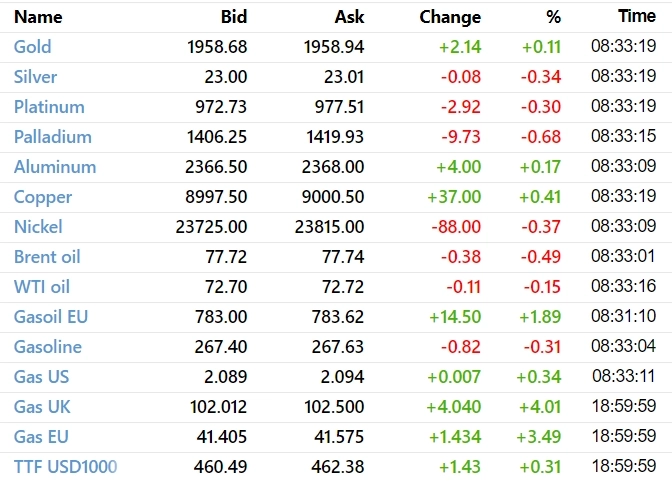Click the Gas EU link

click(x=42, y=437)
